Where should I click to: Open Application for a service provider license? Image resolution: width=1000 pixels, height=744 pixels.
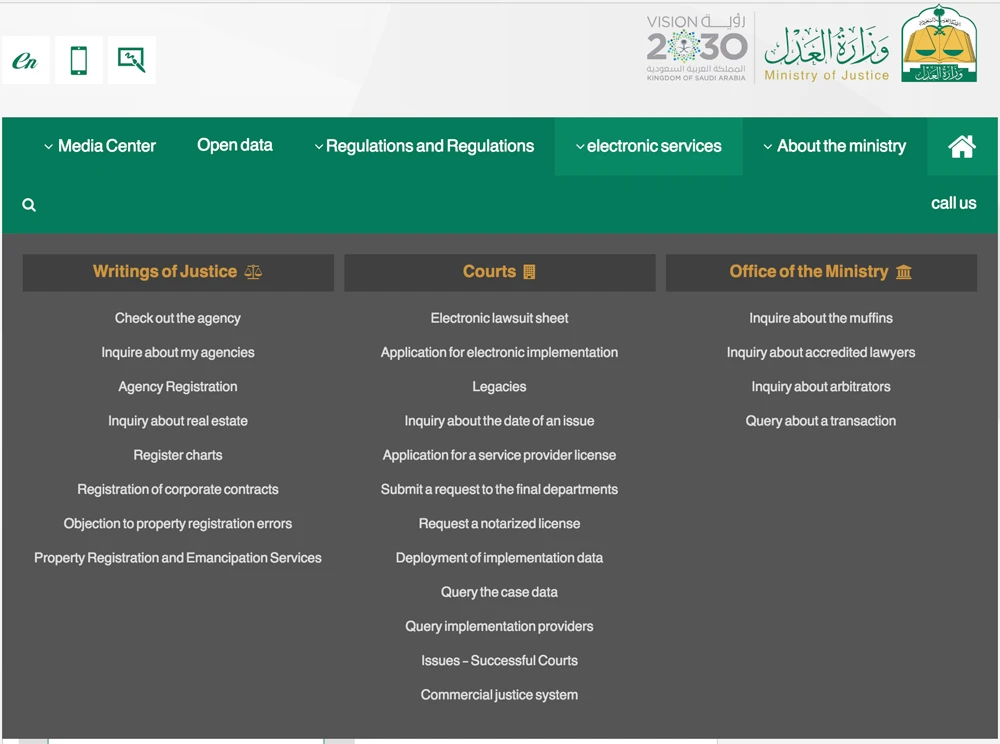(499, 455)
